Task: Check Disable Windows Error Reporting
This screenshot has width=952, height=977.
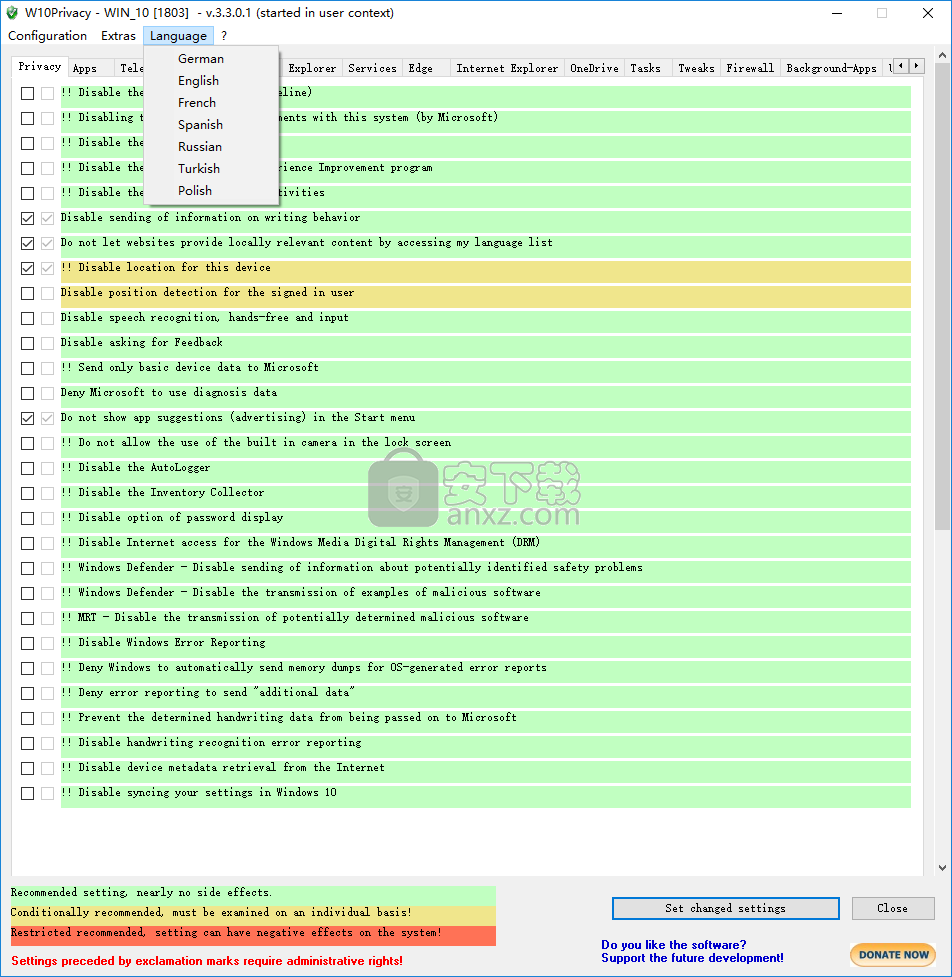Action: pos(27,643)
